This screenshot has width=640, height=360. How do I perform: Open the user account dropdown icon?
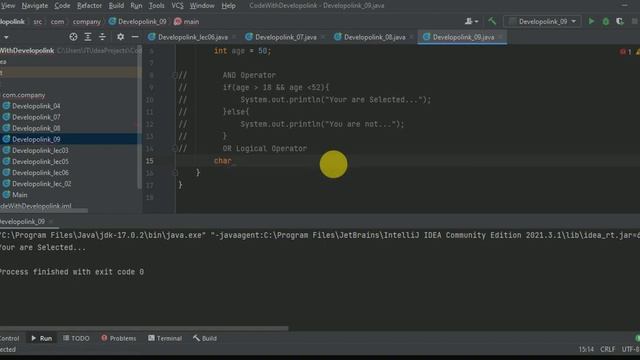(x=471, y=21)
